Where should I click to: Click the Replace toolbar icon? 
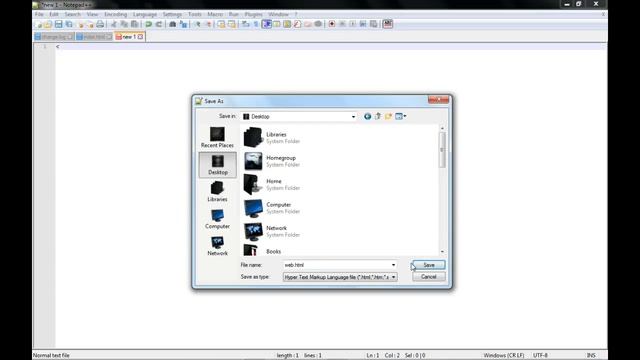coord(183,24)
